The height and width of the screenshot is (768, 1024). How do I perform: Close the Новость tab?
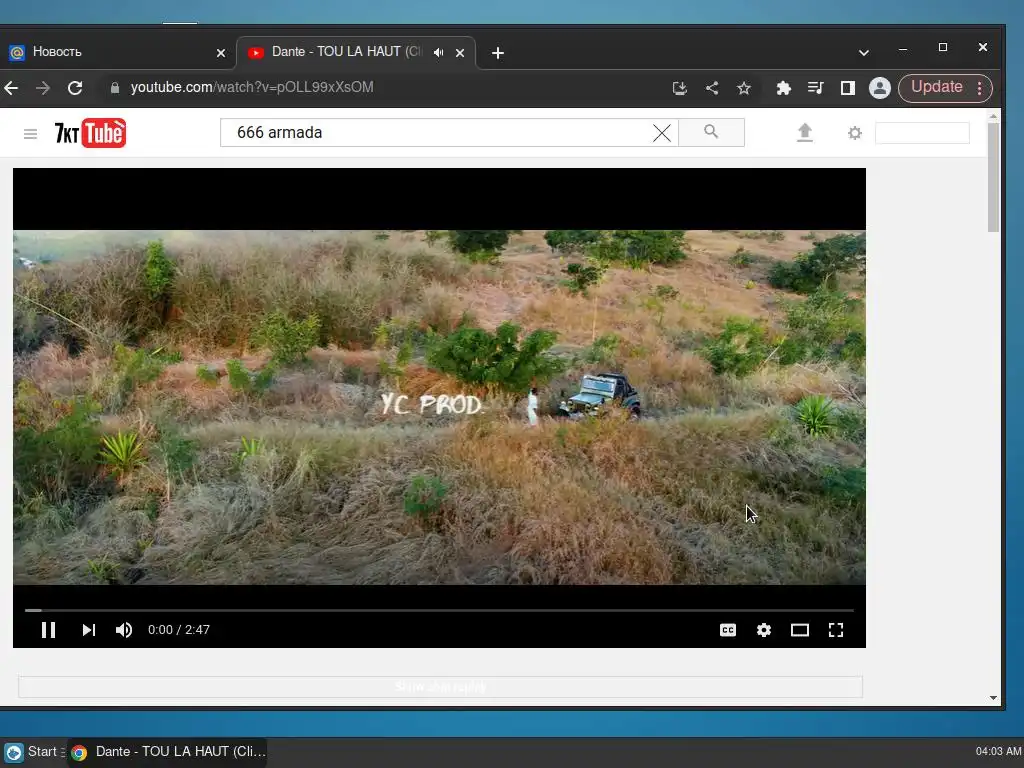(x=221, y=53)
